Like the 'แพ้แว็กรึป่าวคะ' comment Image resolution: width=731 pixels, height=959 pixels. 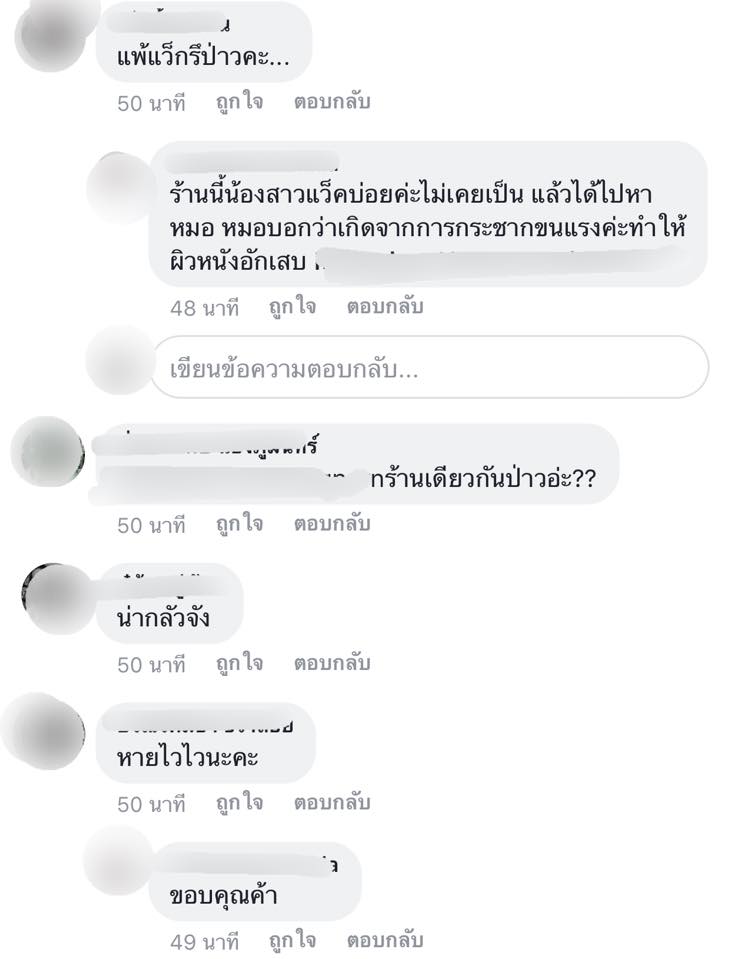(239, 102)
